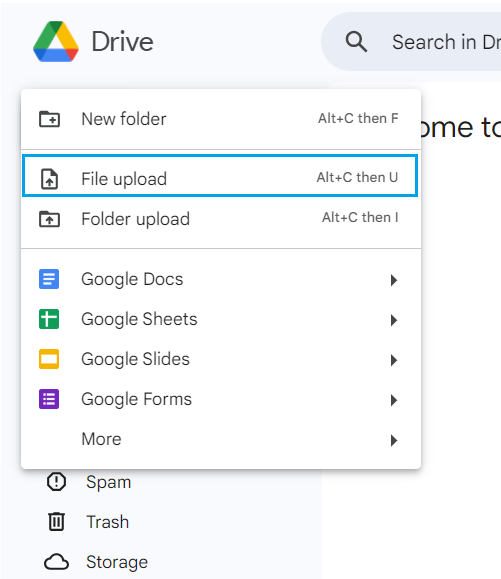Expand the More submenu arrow
Image resolution: width=501 pixels, height=579 pixels.
(x=394, y=440)
